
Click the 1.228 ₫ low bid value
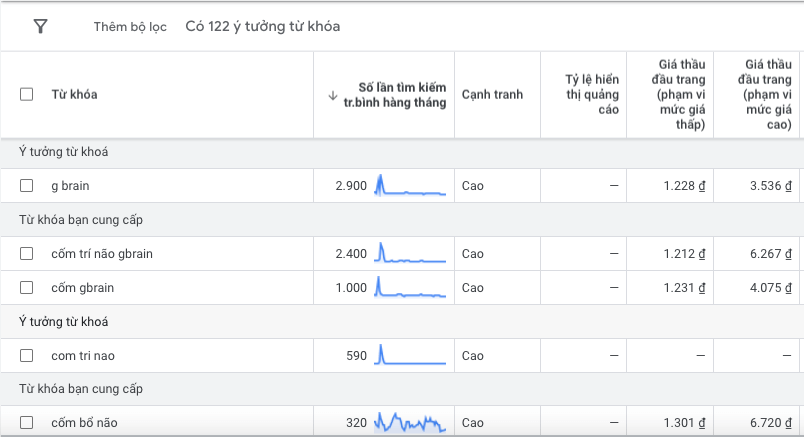[x=685, y=186]
